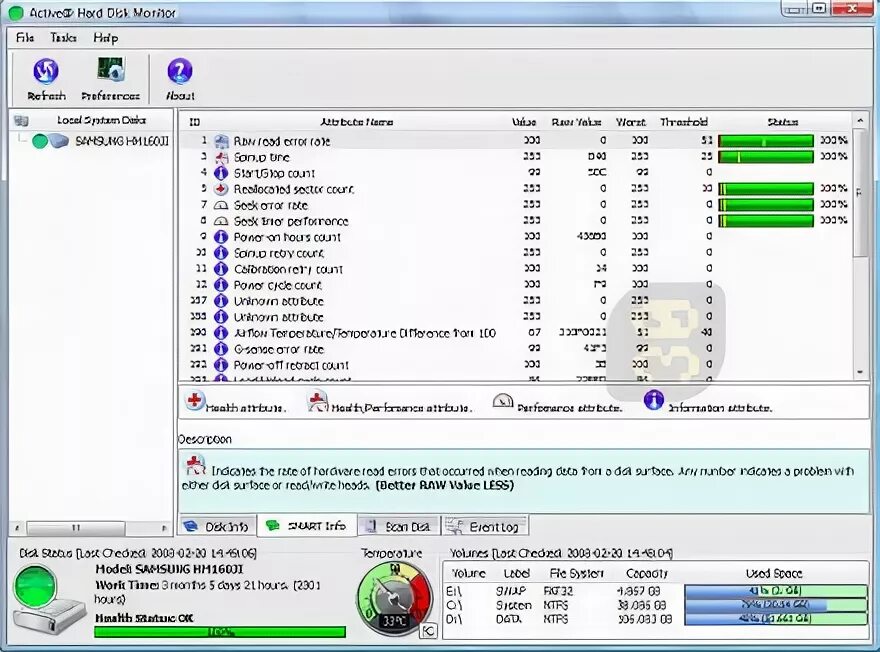
Task: Select the C:\ System volume row
Action: point(656,605)
